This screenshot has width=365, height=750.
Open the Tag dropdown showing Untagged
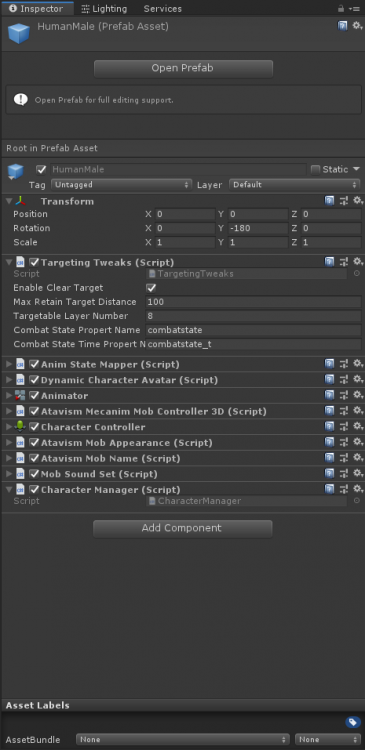(122, 185)
